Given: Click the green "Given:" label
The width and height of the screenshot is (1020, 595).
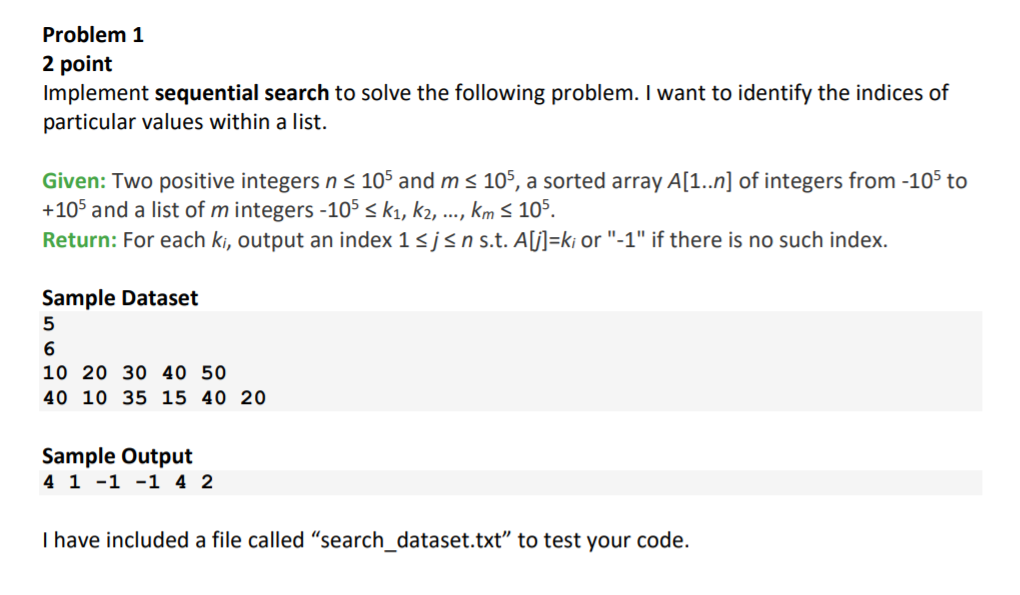Looking at the screenshot, I should pyautogui.click(x=74, y=181).
